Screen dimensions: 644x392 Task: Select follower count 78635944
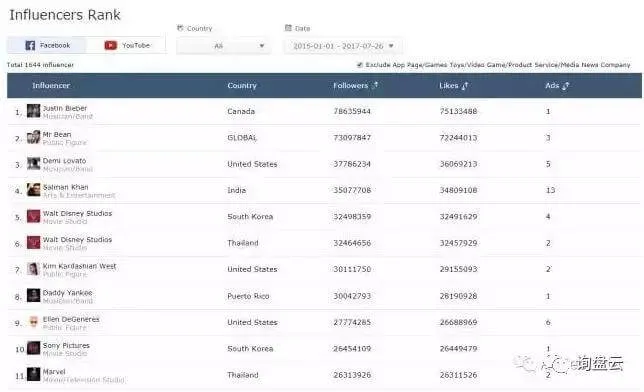[352, 111]
